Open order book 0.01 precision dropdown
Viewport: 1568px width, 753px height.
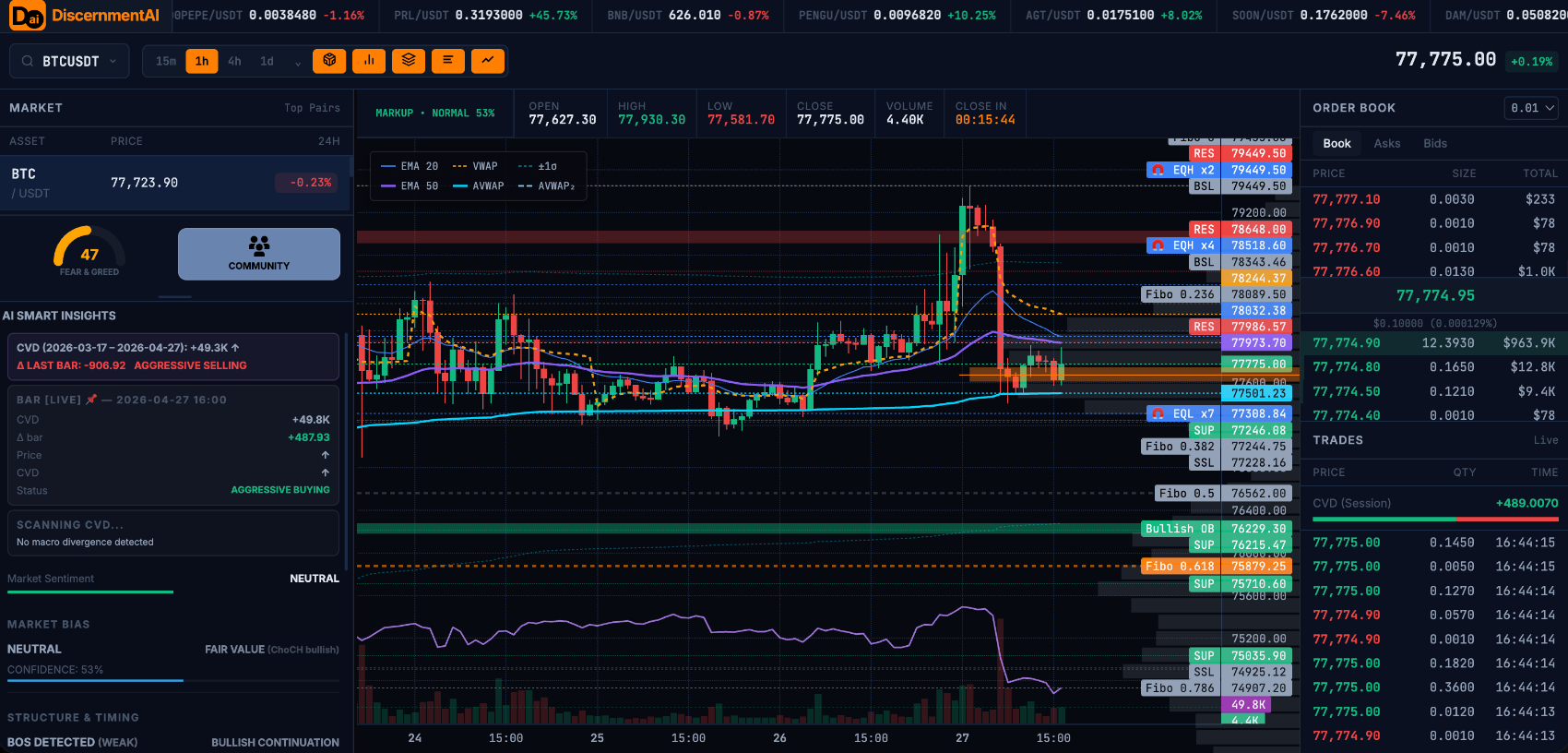click(x=1532, y=108)
